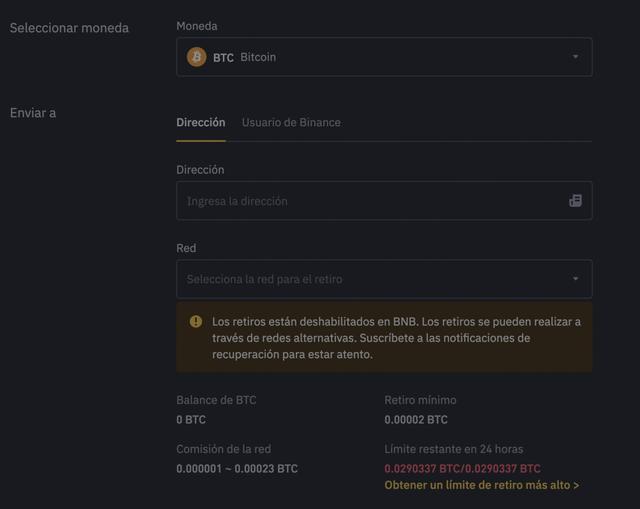Expand the Red network dropdown arrow
640x509 pixels.
point(575,279)
